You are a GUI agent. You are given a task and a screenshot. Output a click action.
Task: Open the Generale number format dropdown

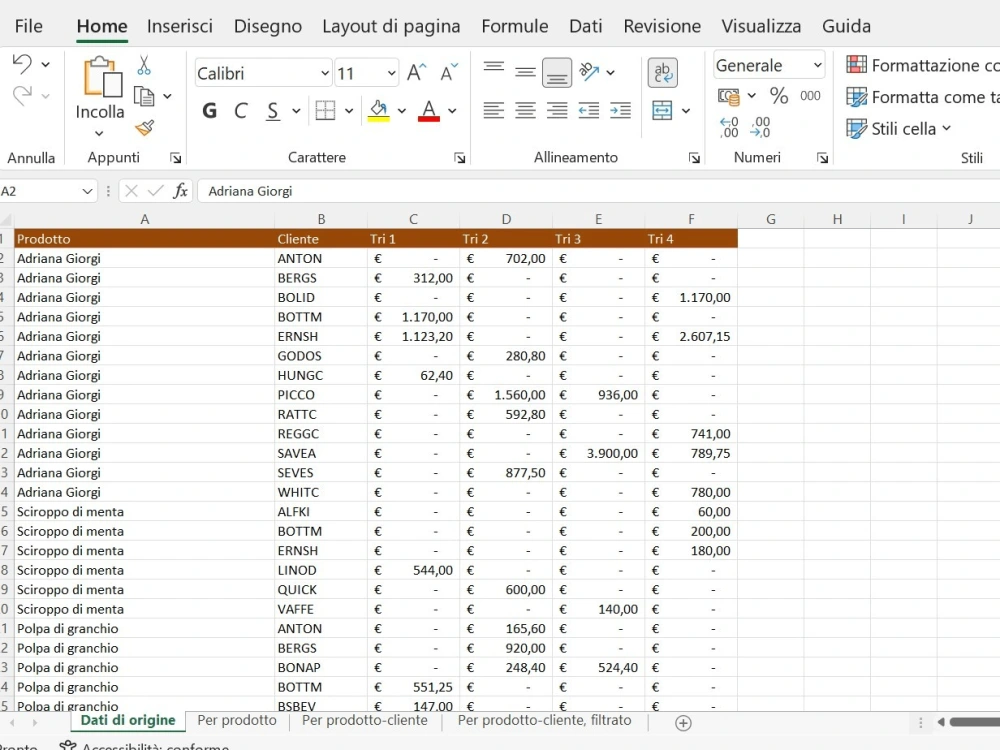pos(817,65)
